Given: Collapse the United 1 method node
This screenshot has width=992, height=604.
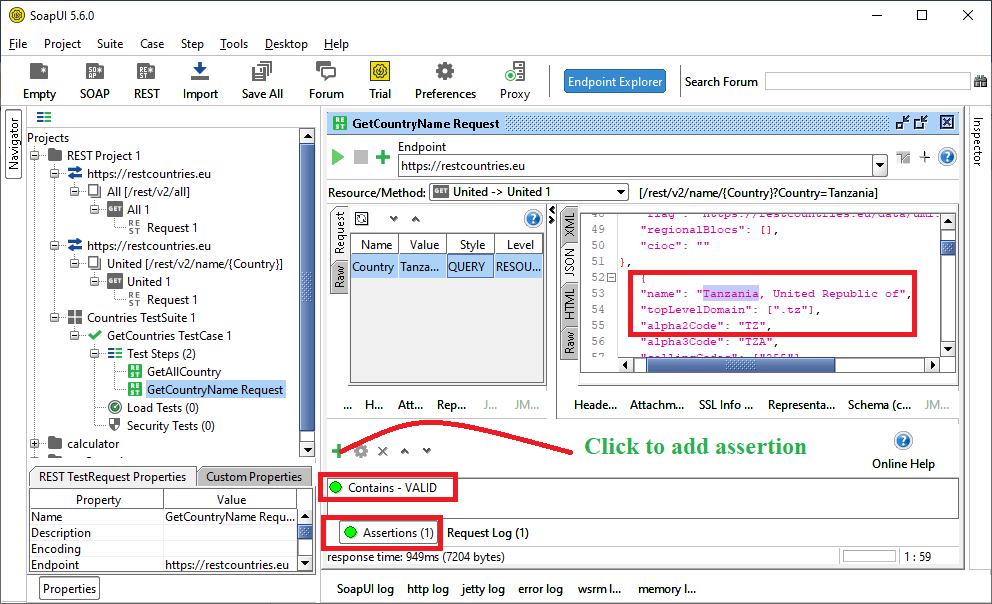Looking at the screenshot, I should 95,281.
